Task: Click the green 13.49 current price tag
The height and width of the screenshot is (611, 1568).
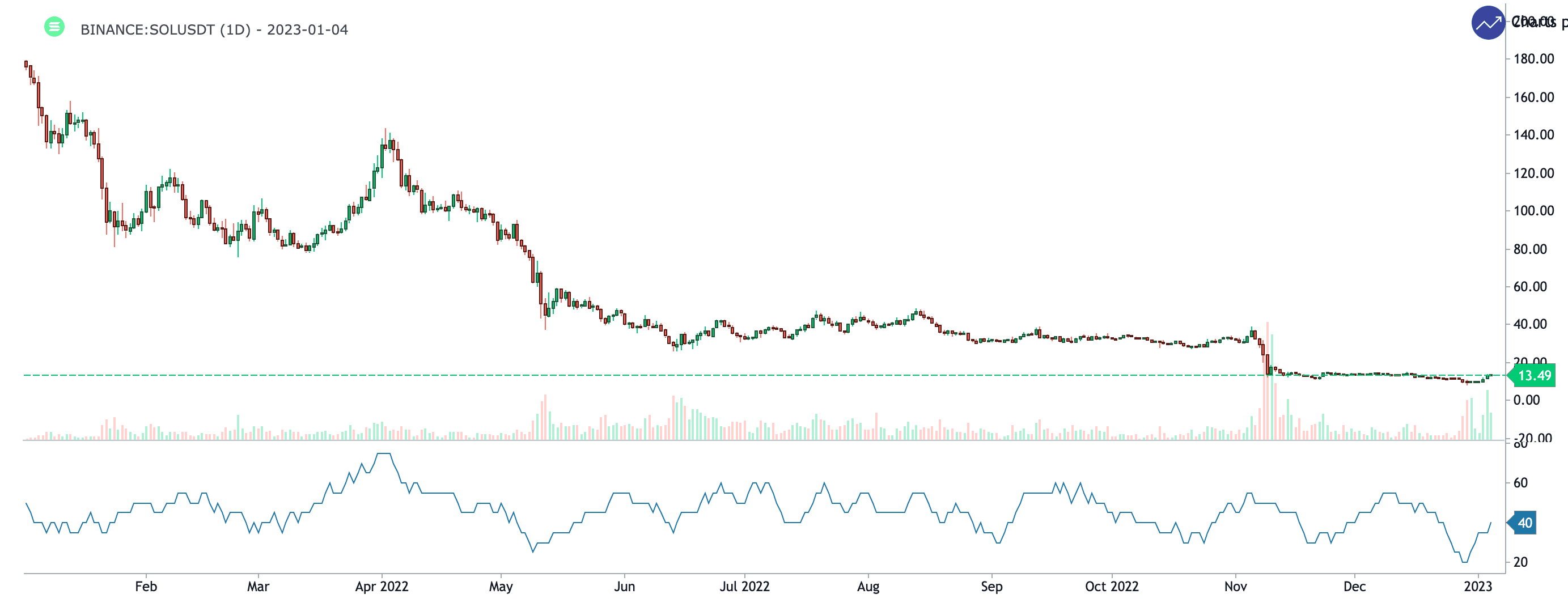Action: tap(1533, 375)
